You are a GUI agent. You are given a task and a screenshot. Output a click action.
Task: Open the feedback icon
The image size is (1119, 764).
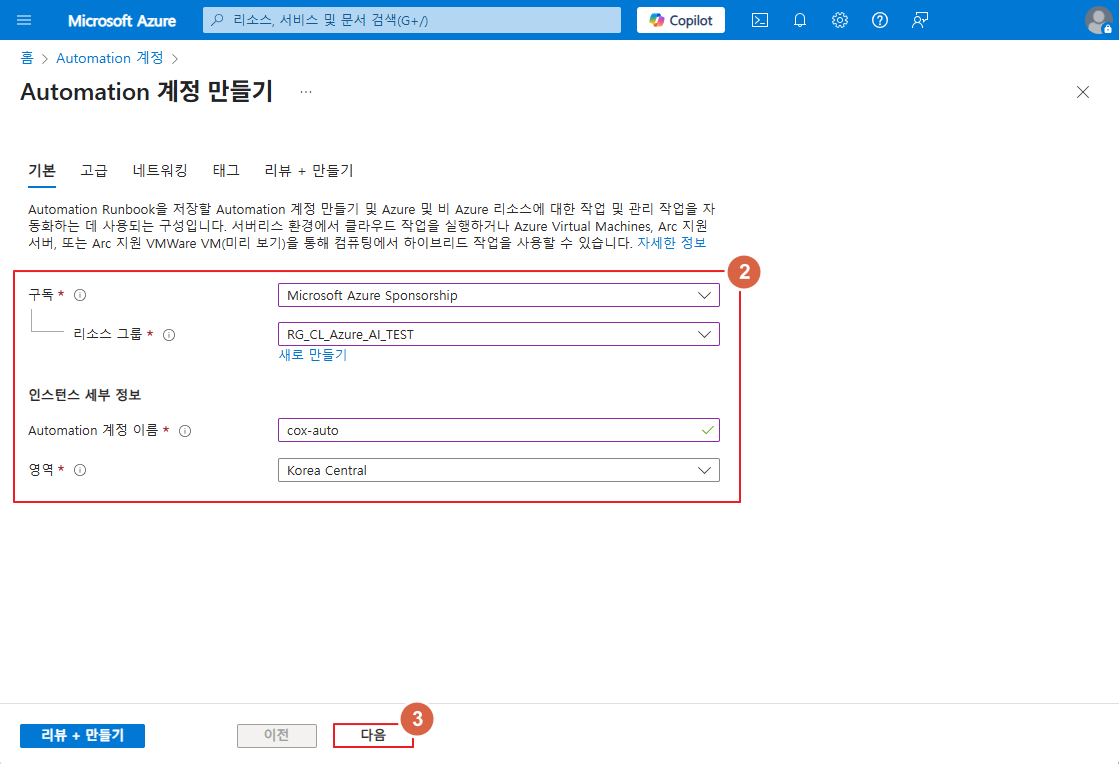coord(920,20)
